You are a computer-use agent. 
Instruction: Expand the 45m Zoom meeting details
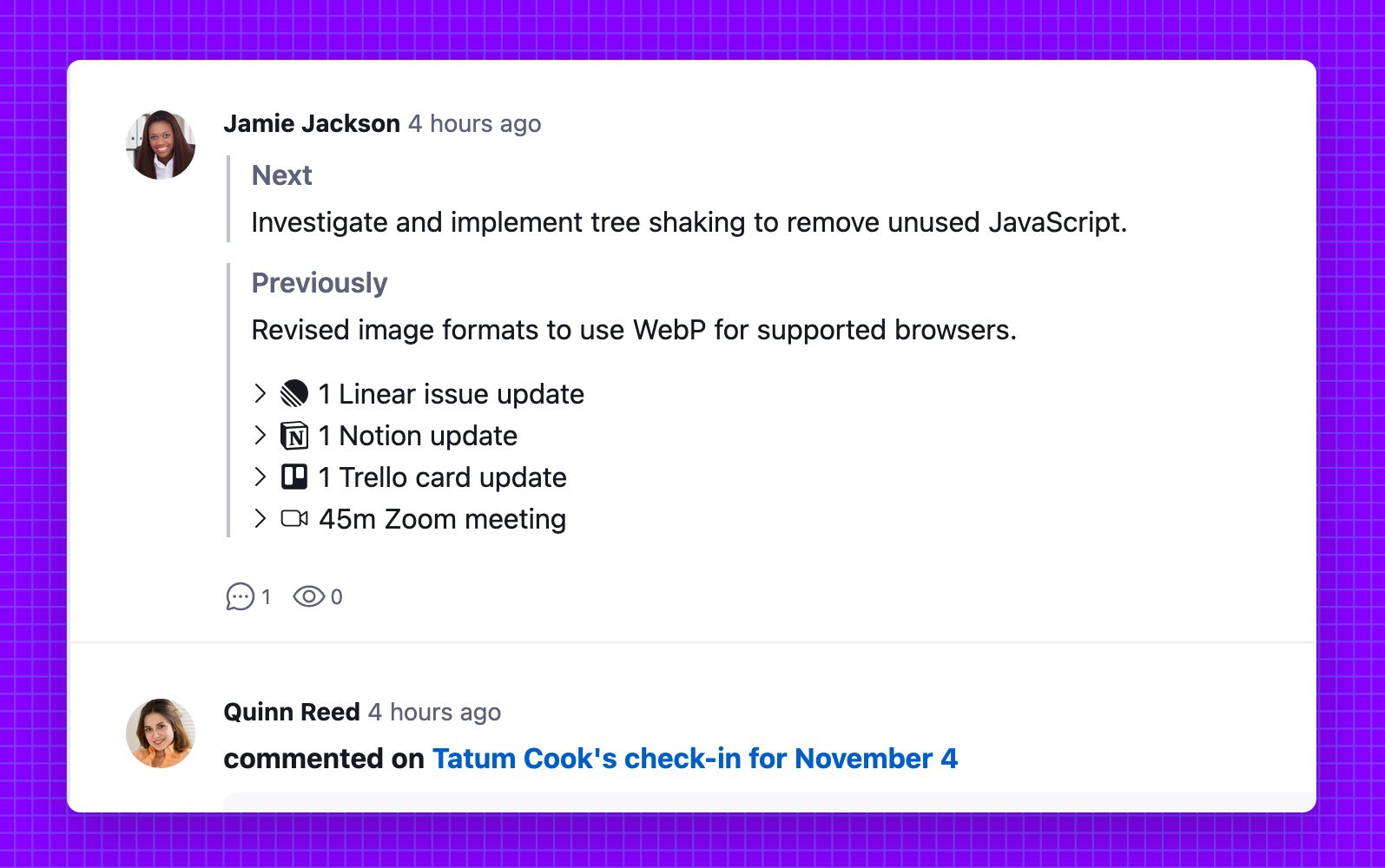261,518
